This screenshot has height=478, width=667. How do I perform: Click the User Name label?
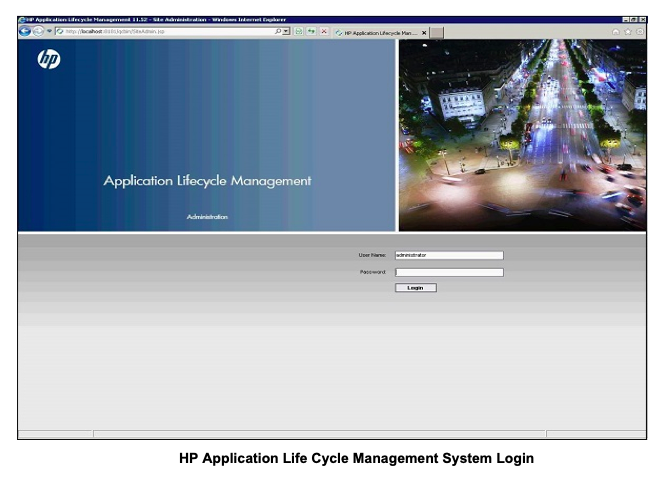372,255
